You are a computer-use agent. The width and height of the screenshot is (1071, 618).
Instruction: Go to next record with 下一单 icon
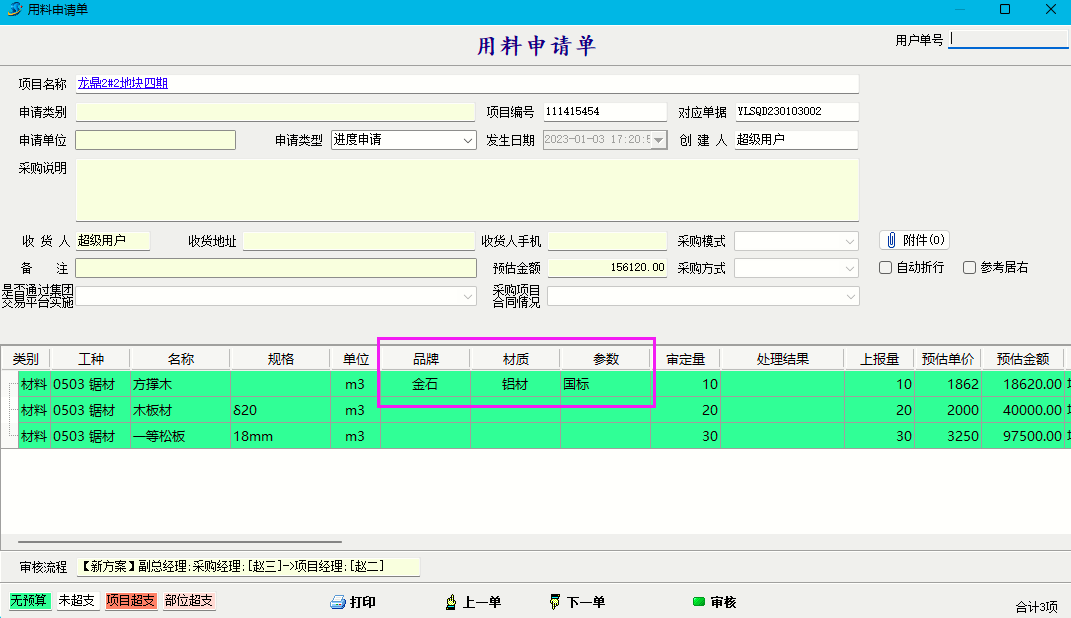coord(555,602)
